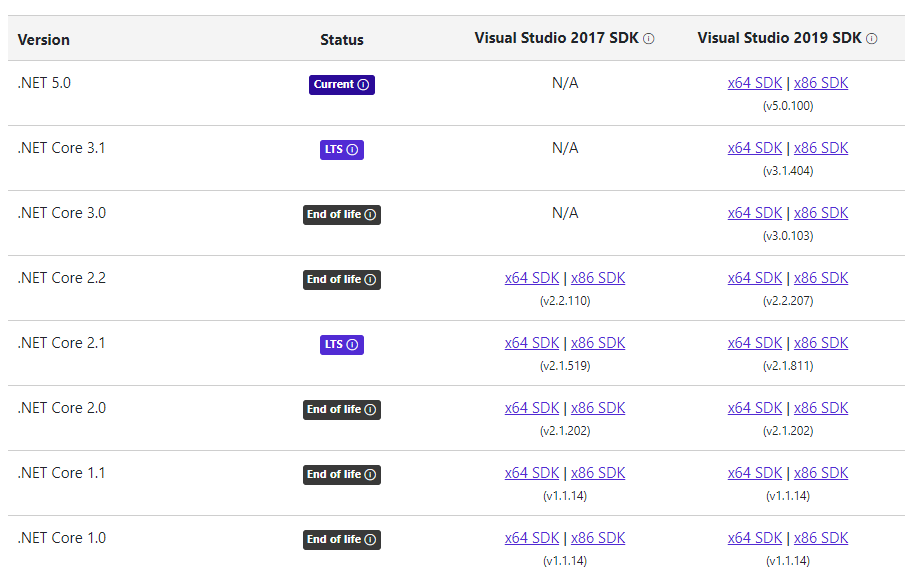Download .NET 5.0 x64 SDK for VS 2019
The height and width of the screenshot is (585, 905).
coord(755,83)
